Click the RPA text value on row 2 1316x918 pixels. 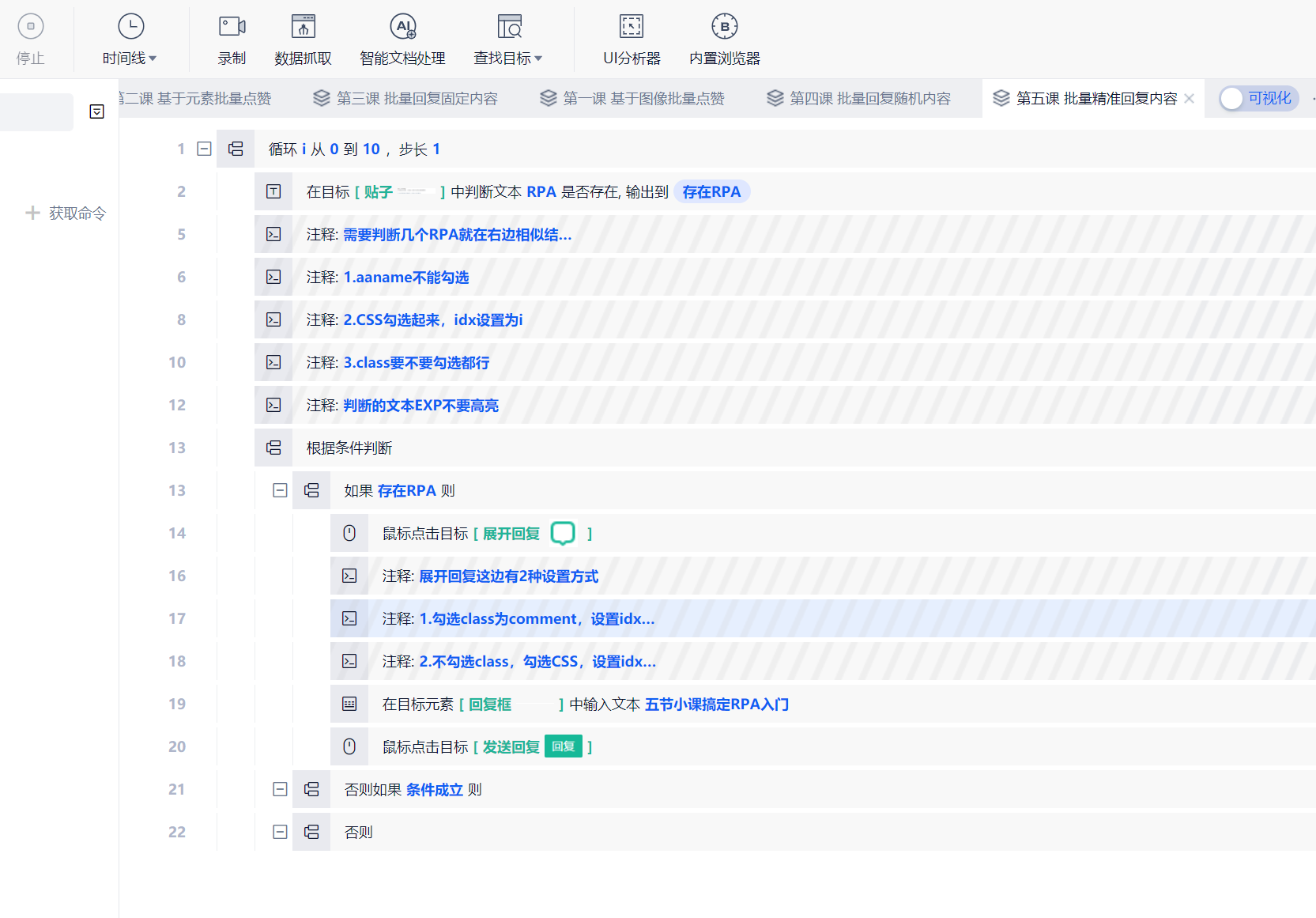click(x=541, y=191)
